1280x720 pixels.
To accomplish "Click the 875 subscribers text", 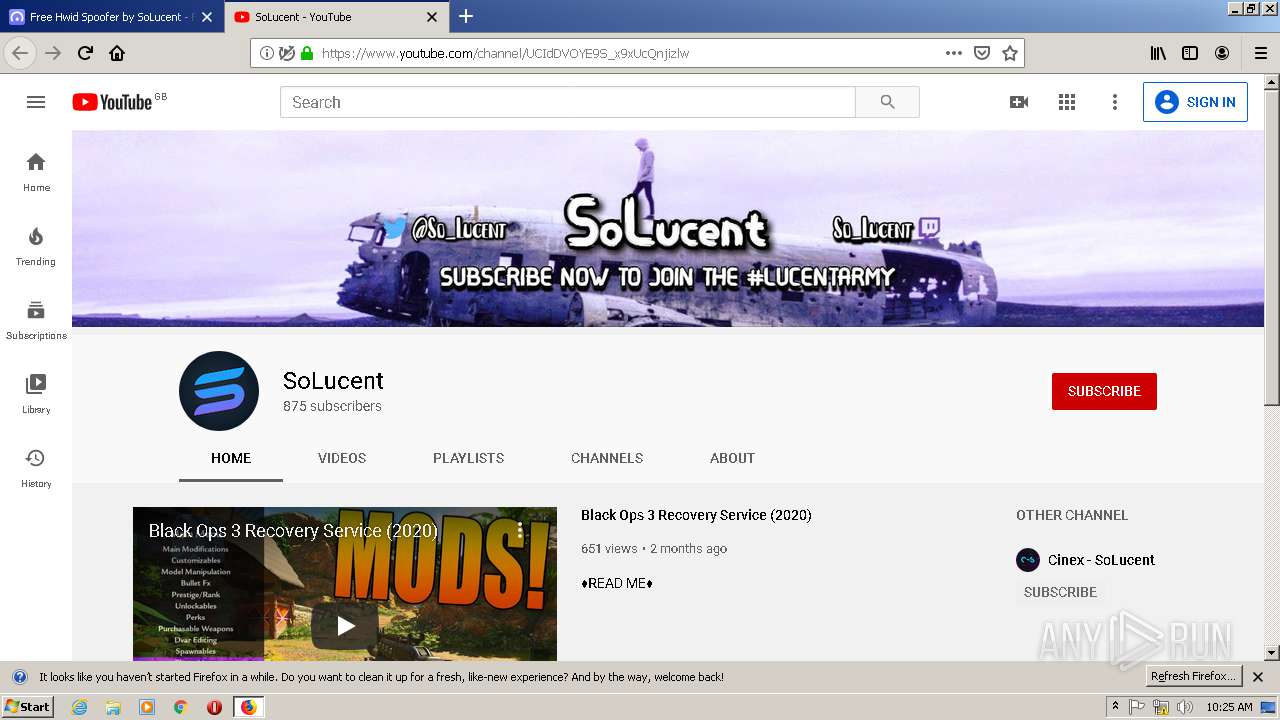I will pyautogui.click(x=332, y=406).
